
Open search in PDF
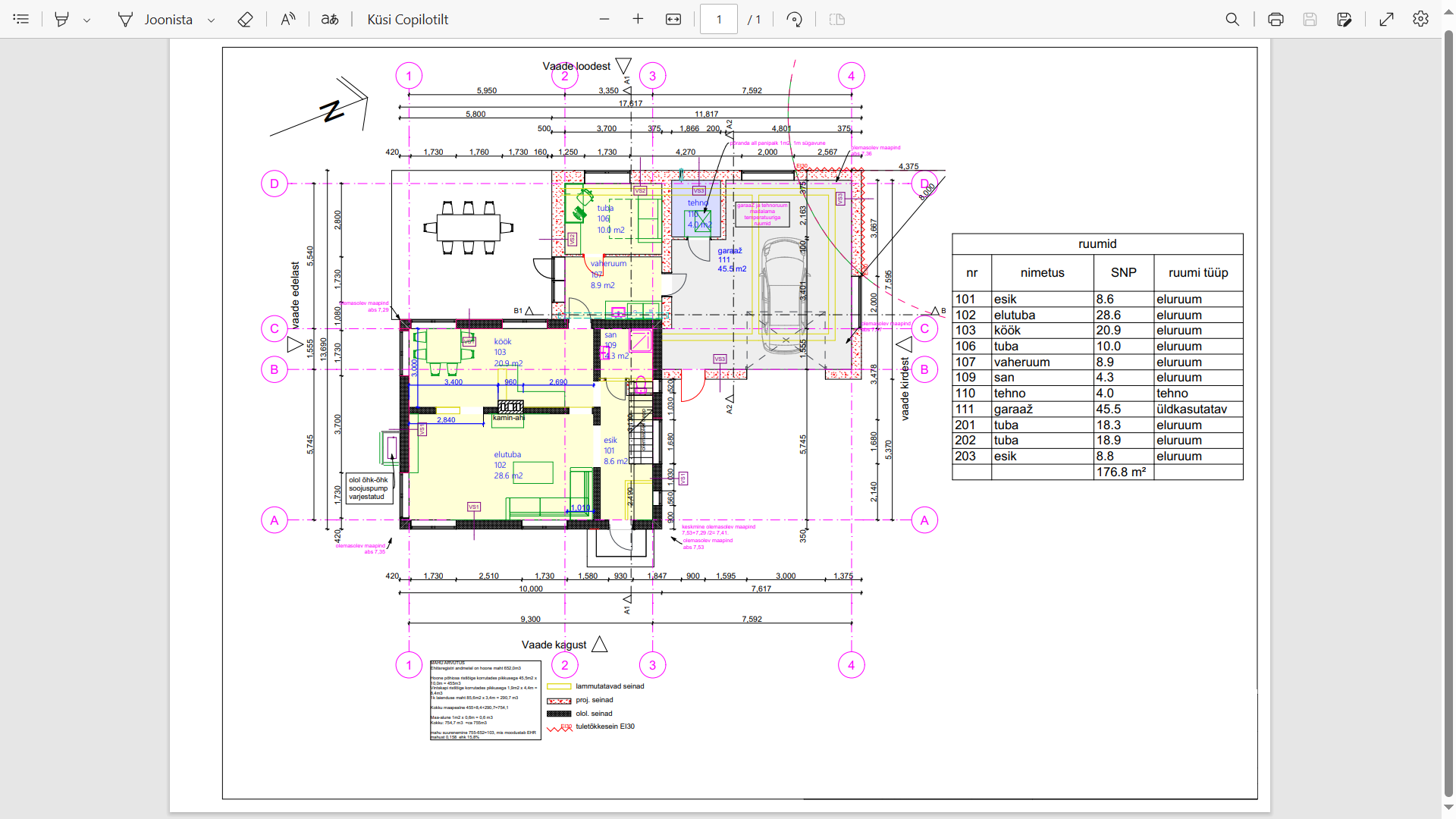coord(1232,19)
